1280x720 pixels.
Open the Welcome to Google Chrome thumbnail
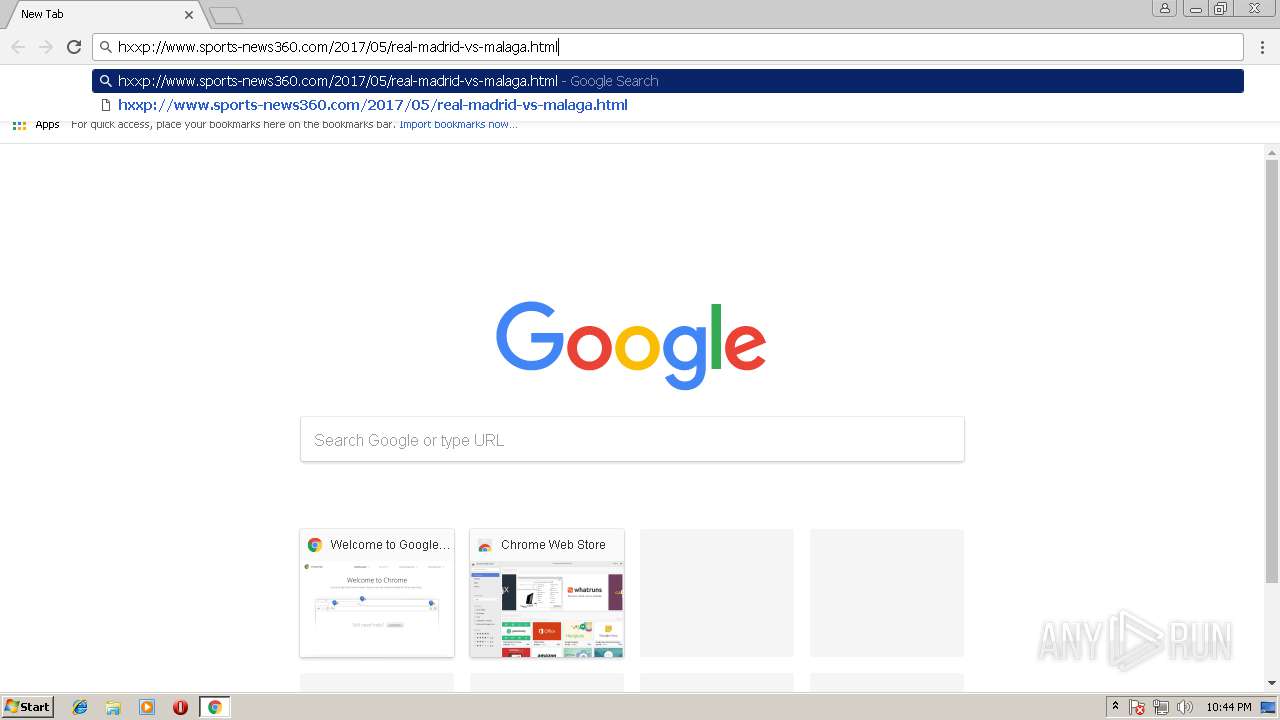[x=377, y=593]
